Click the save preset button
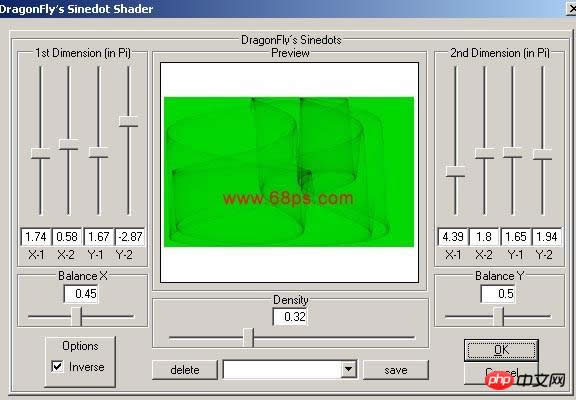 396,370
